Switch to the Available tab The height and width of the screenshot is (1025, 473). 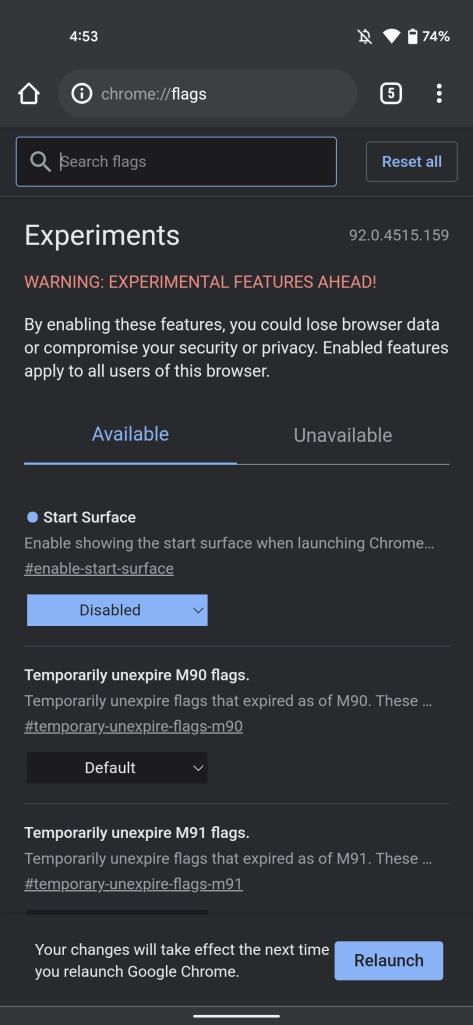click(130, 435)
